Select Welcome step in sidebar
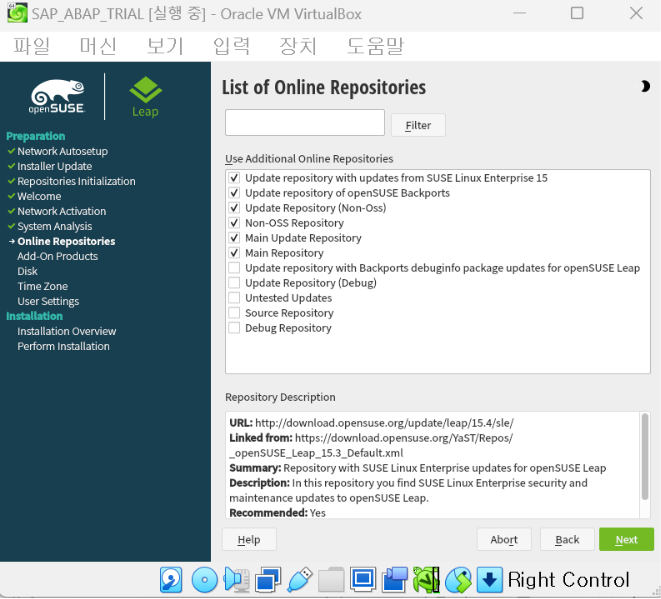 [x=39, y=196]
